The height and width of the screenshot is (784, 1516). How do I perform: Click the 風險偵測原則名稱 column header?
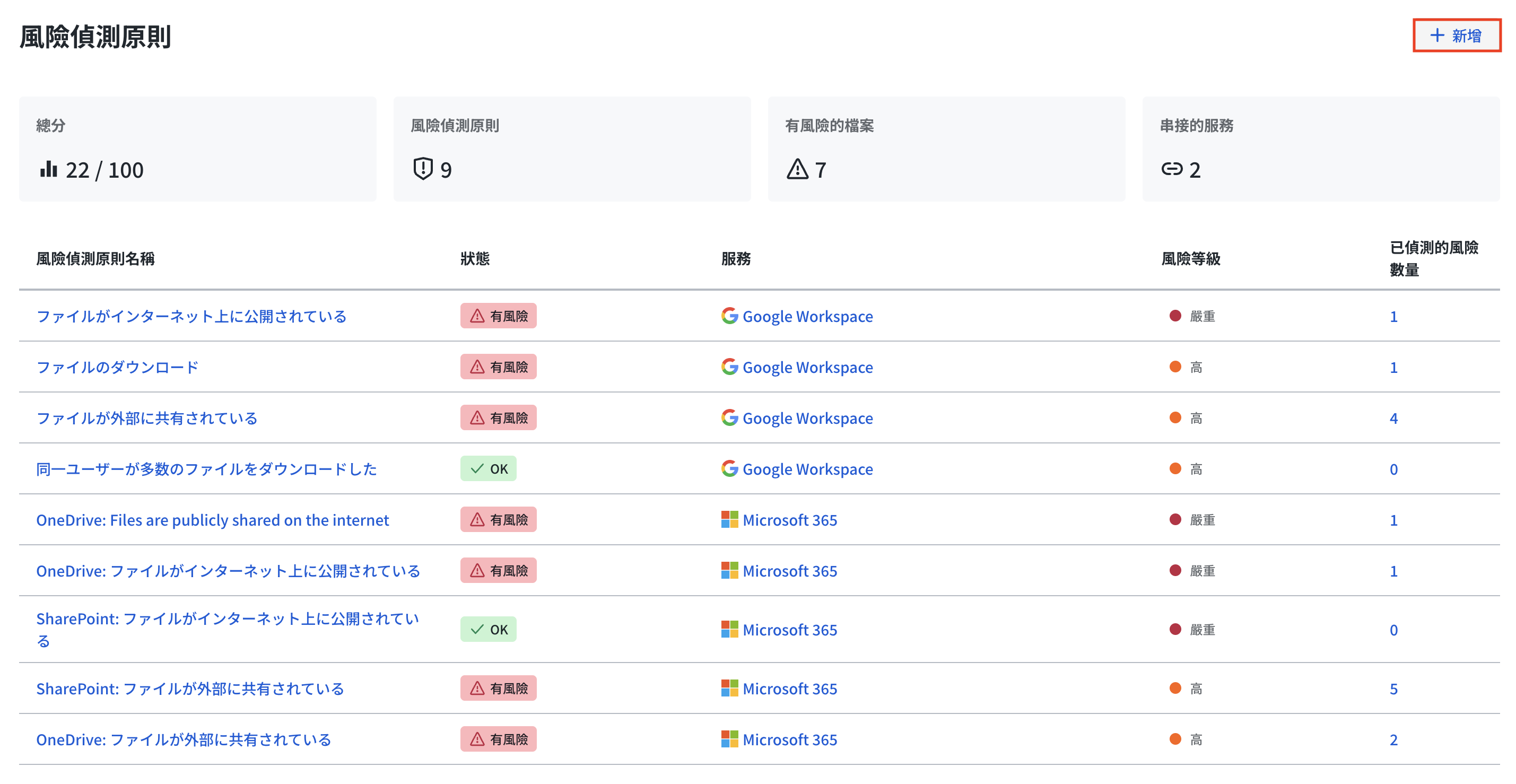click(x=95, y=258)
